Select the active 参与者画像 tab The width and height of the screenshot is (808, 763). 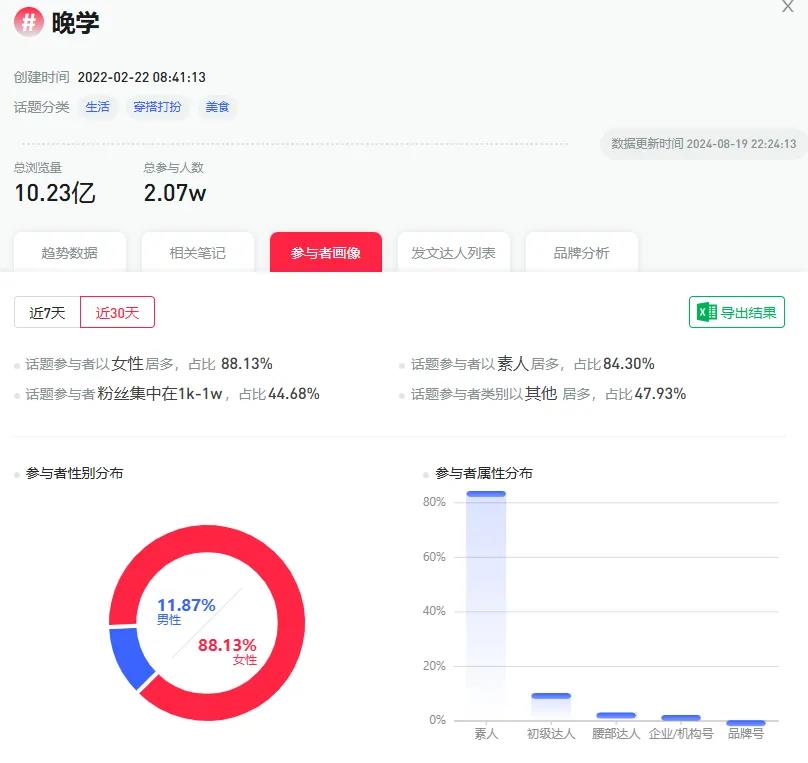point(326,253)
